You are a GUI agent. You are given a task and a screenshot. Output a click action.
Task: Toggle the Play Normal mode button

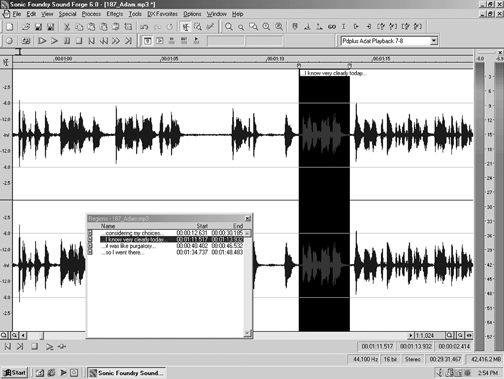pos(147,41)
